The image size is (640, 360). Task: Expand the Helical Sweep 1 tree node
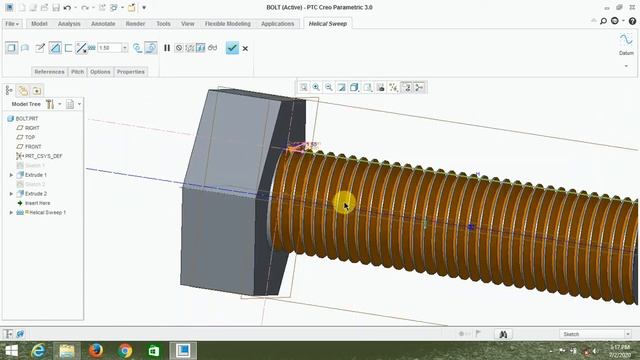(x=11, y=213)
